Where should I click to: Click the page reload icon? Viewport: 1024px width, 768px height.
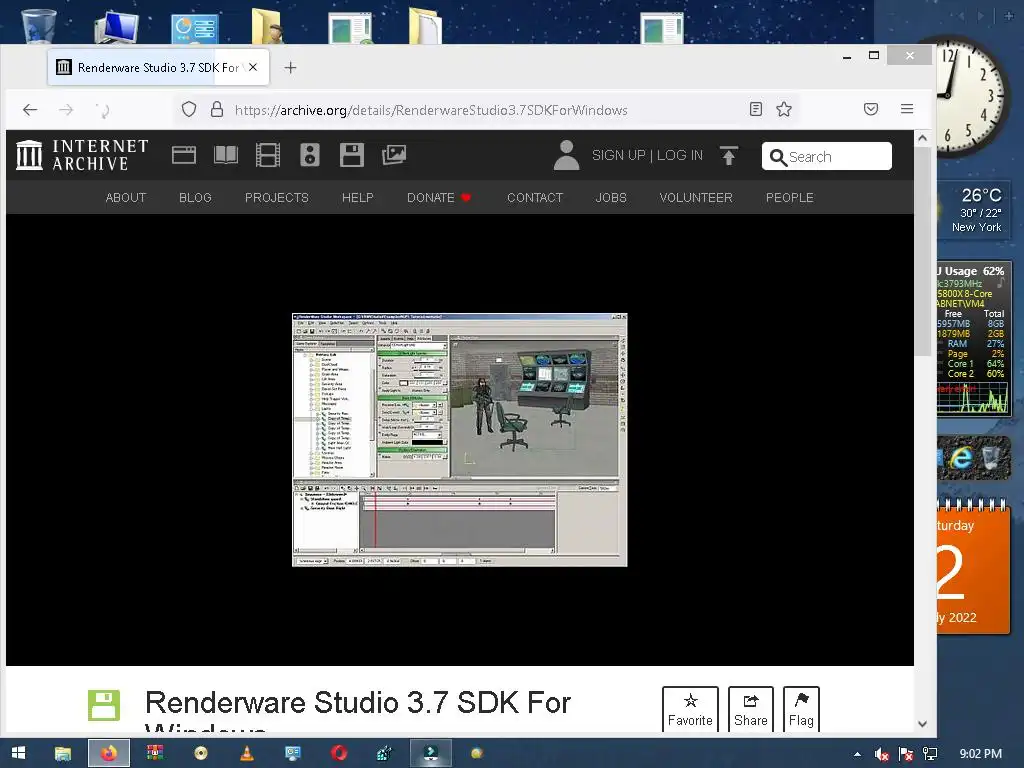point(103,110)
